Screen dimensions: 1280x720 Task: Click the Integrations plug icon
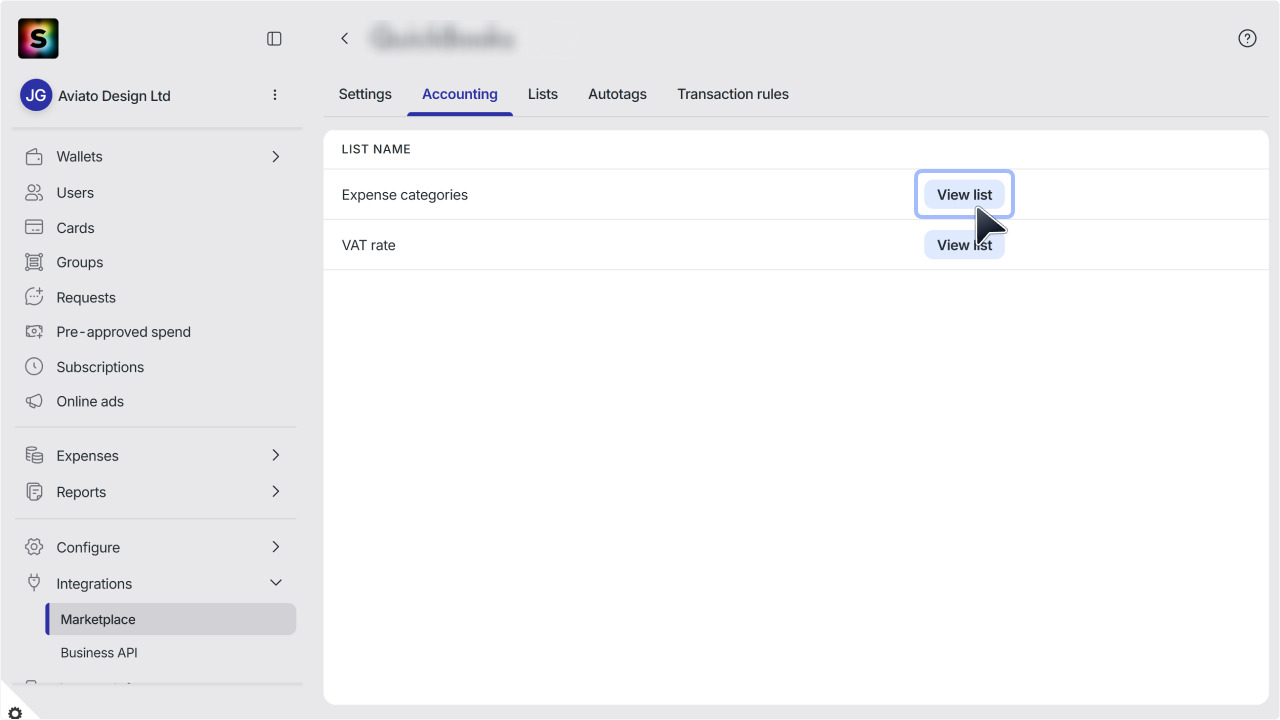point(34,583)
